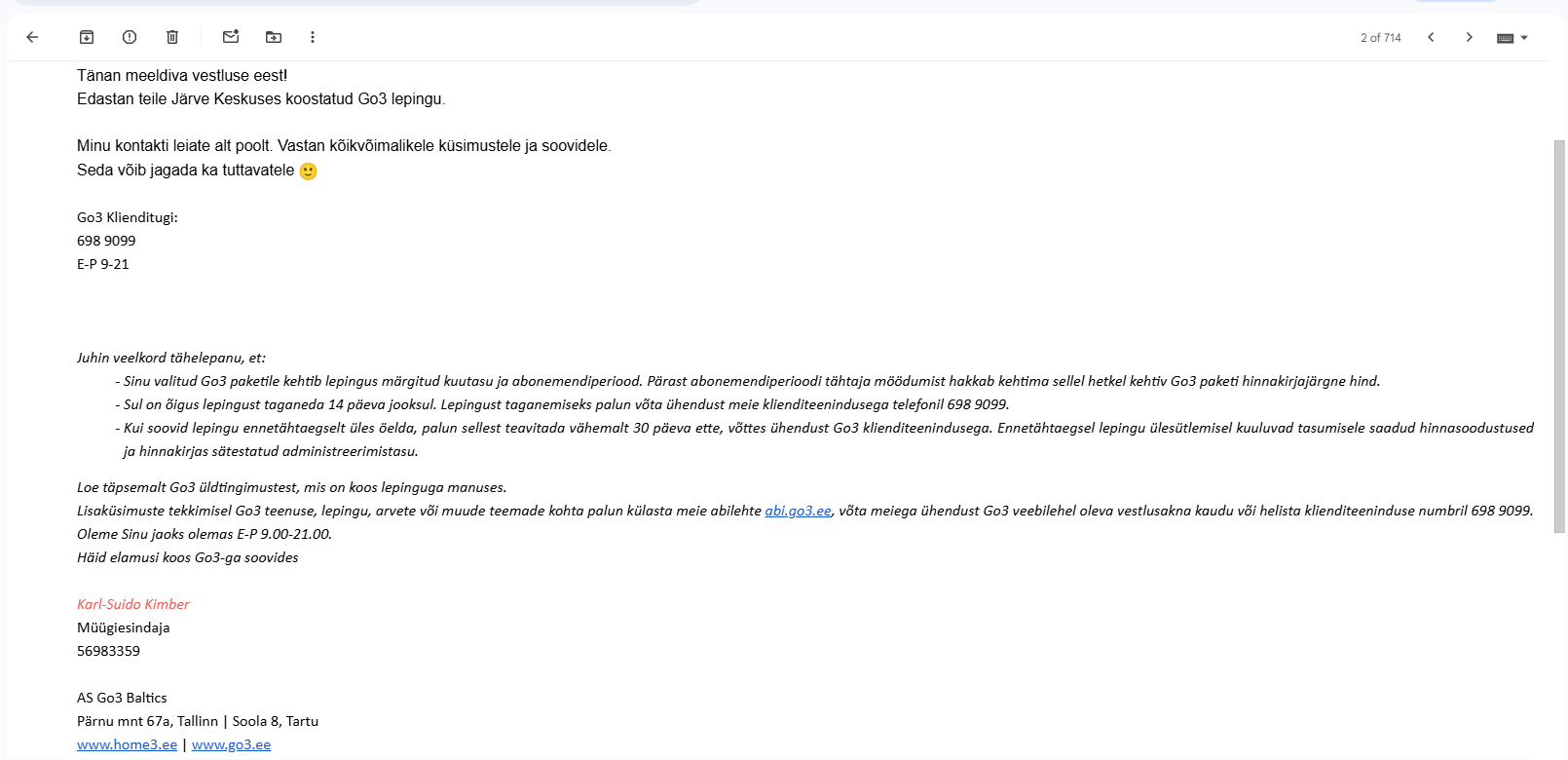
Task: Delete this email with trash icon
Action: 172,37
